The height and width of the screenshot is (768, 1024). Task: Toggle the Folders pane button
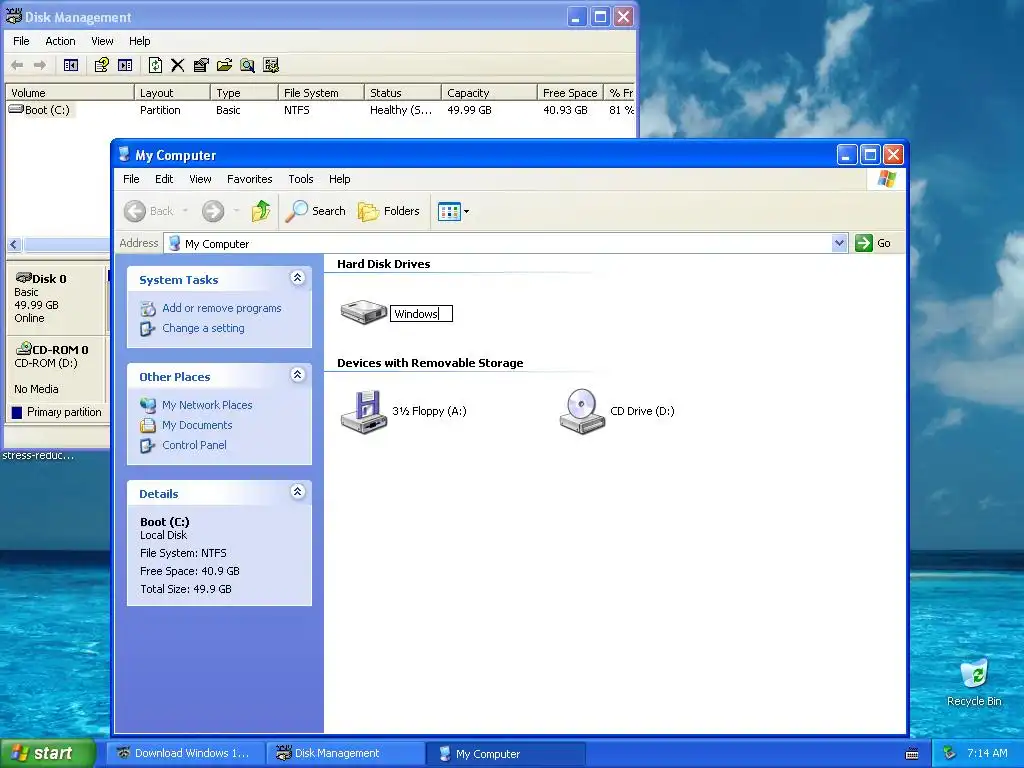click(389, 211)
